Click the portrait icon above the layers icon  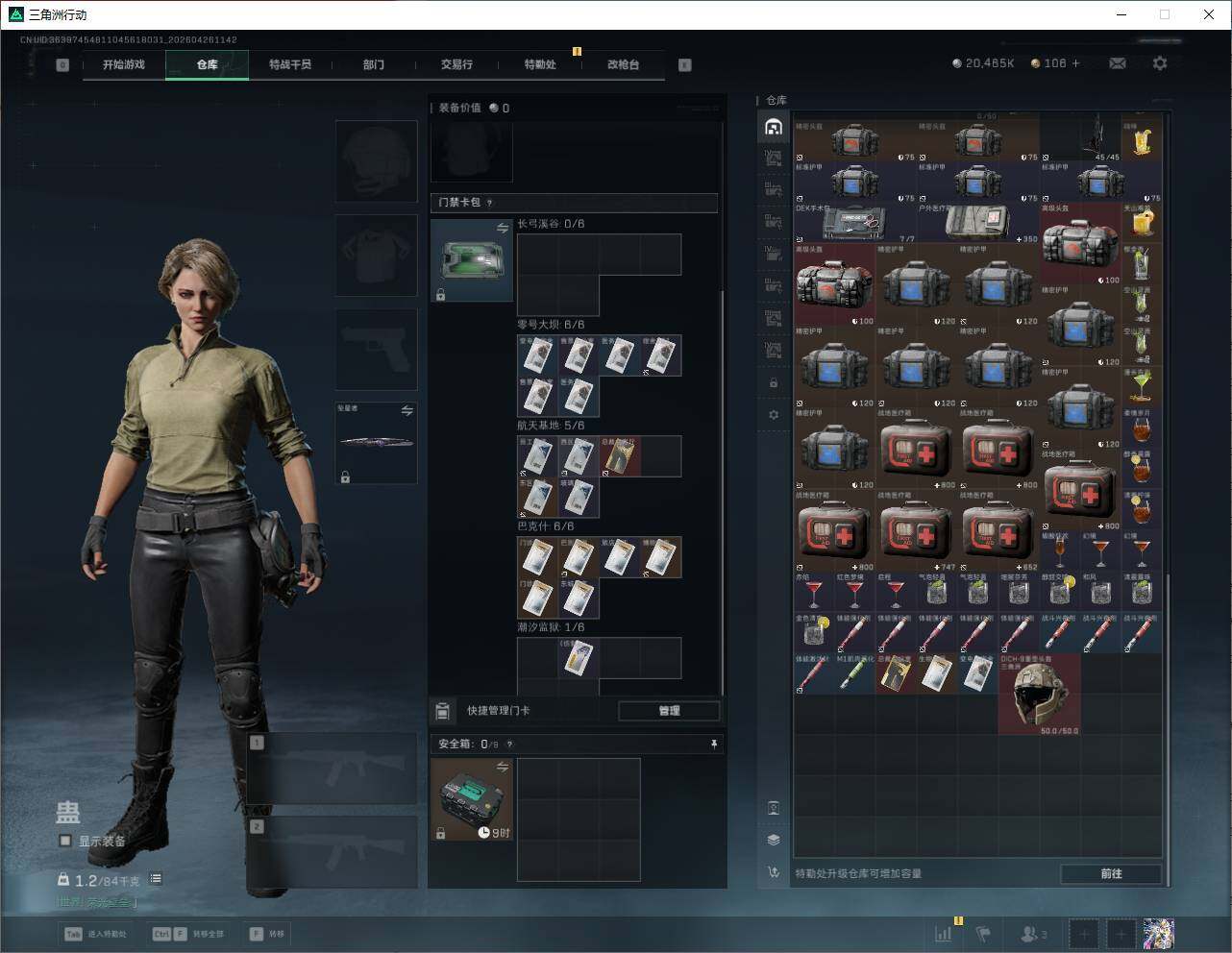click(x=774, y=807)
